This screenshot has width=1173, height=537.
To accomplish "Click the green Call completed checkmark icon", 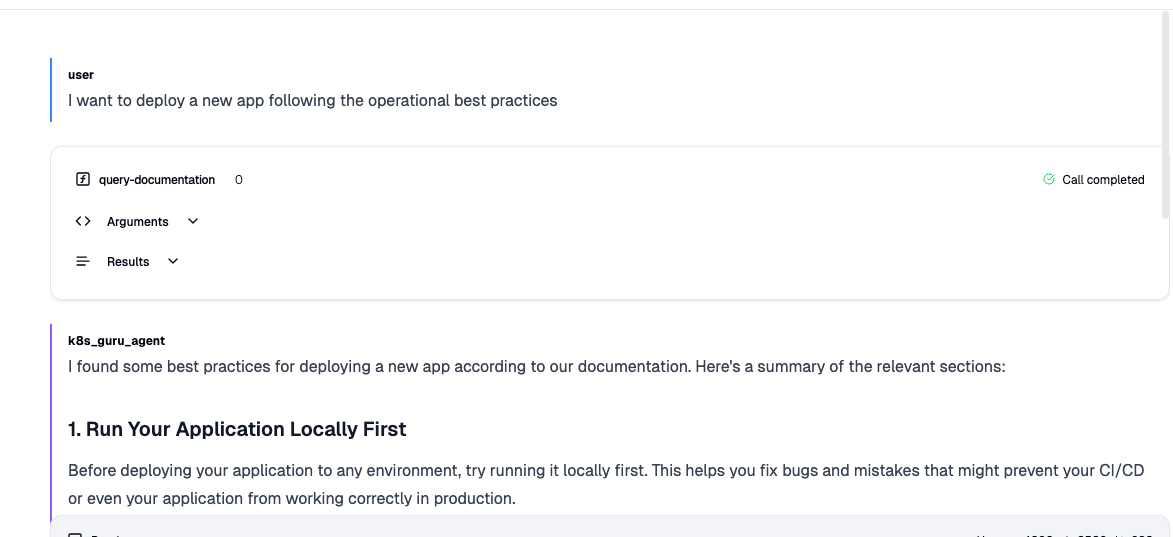I will [1049, 180].
